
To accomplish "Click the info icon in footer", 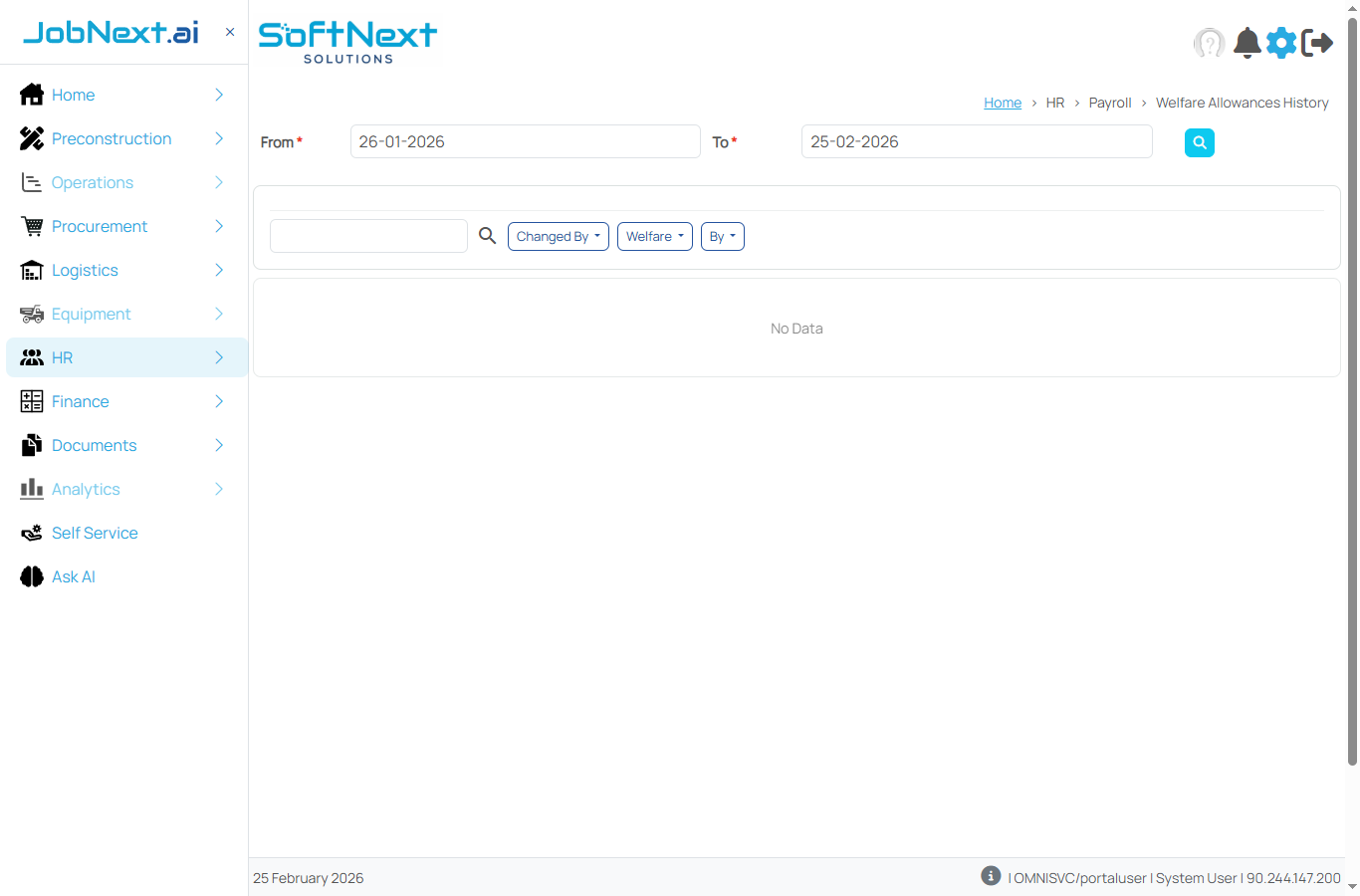I will click(990, 875).
